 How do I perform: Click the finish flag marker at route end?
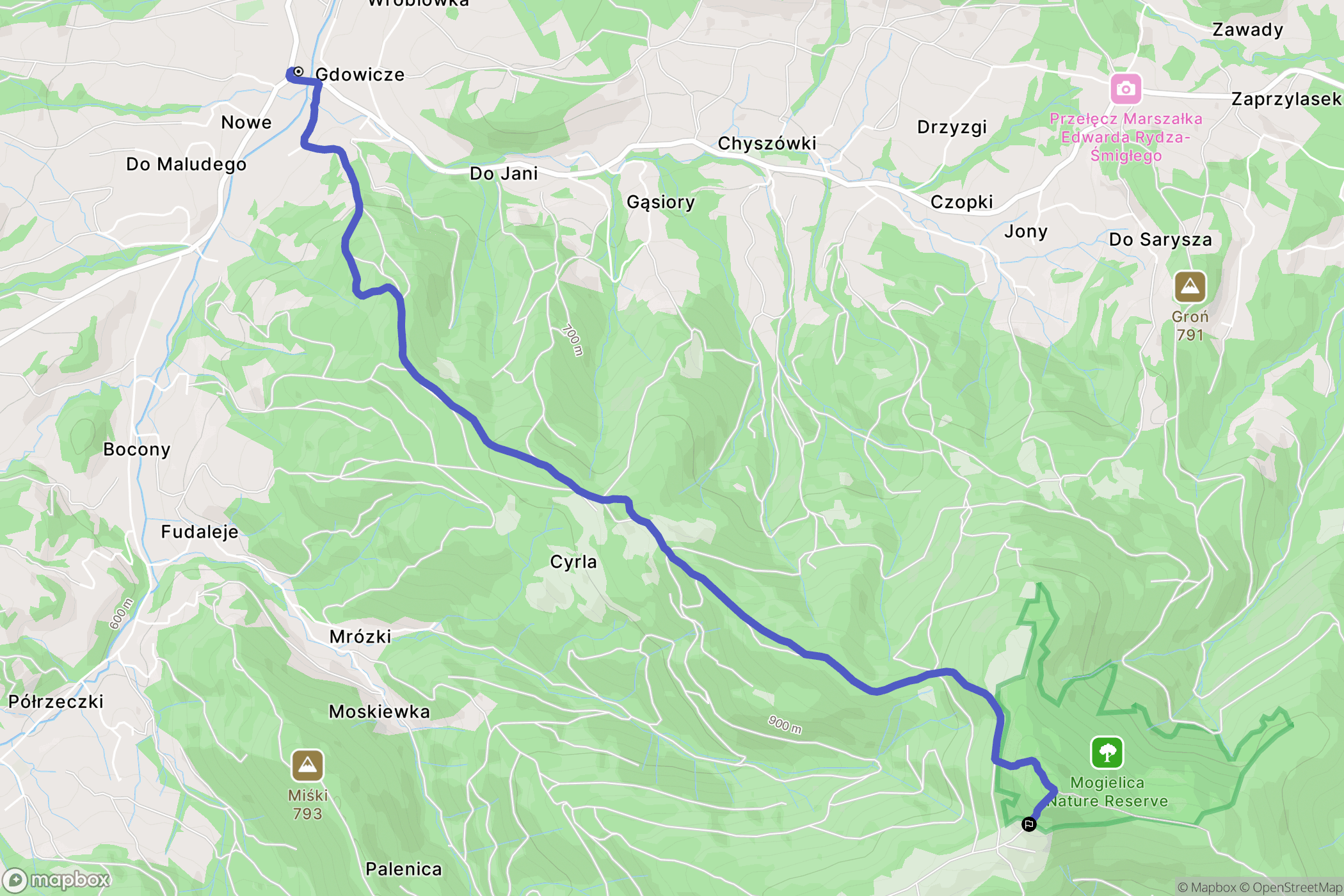point(1028,824)
